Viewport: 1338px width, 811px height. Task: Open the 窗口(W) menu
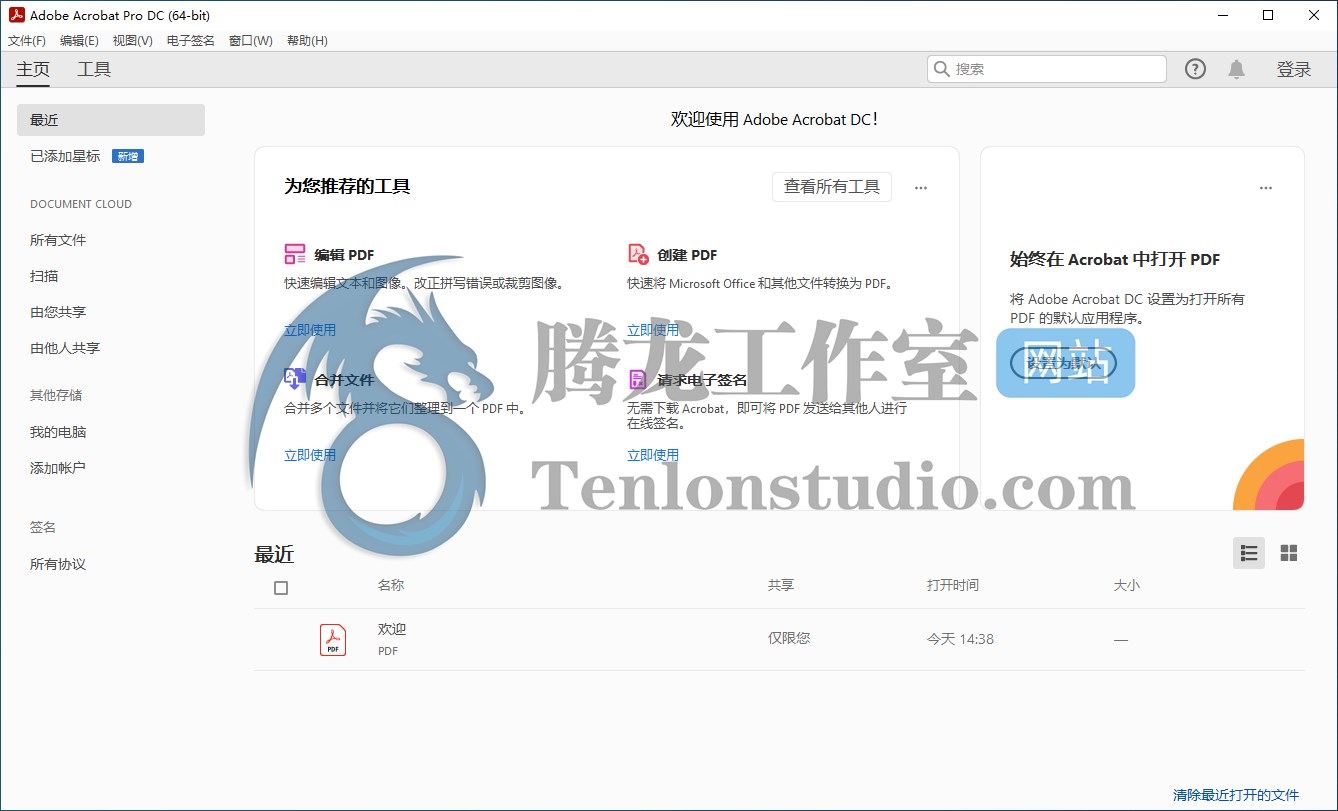point(251,41)
